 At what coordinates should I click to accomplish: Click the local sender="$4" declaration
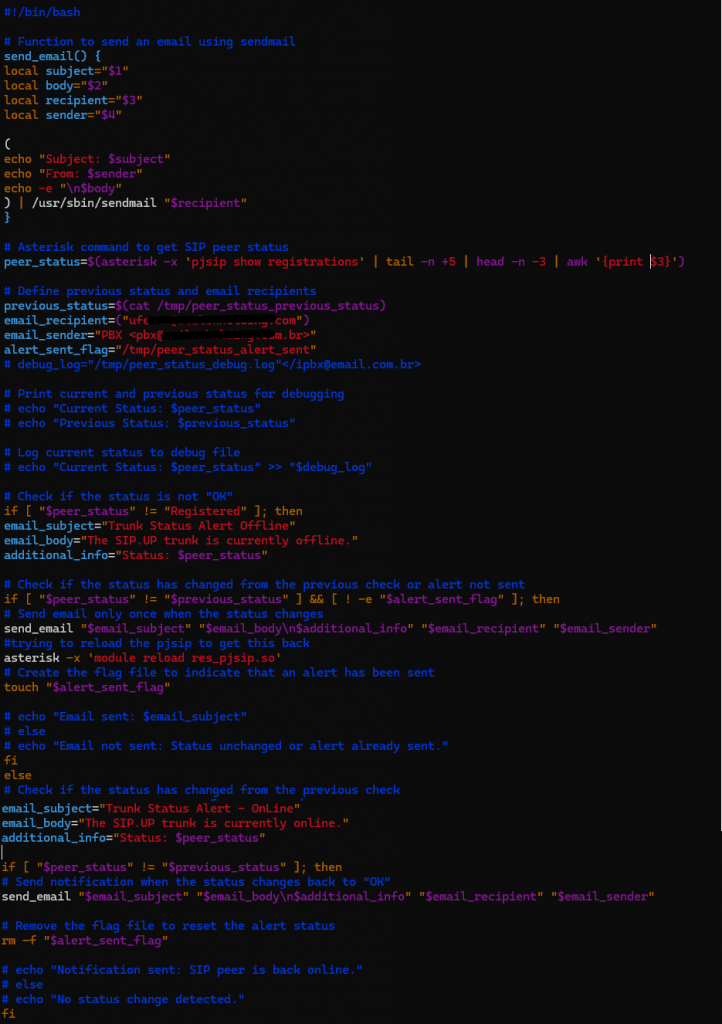[62, 115]
